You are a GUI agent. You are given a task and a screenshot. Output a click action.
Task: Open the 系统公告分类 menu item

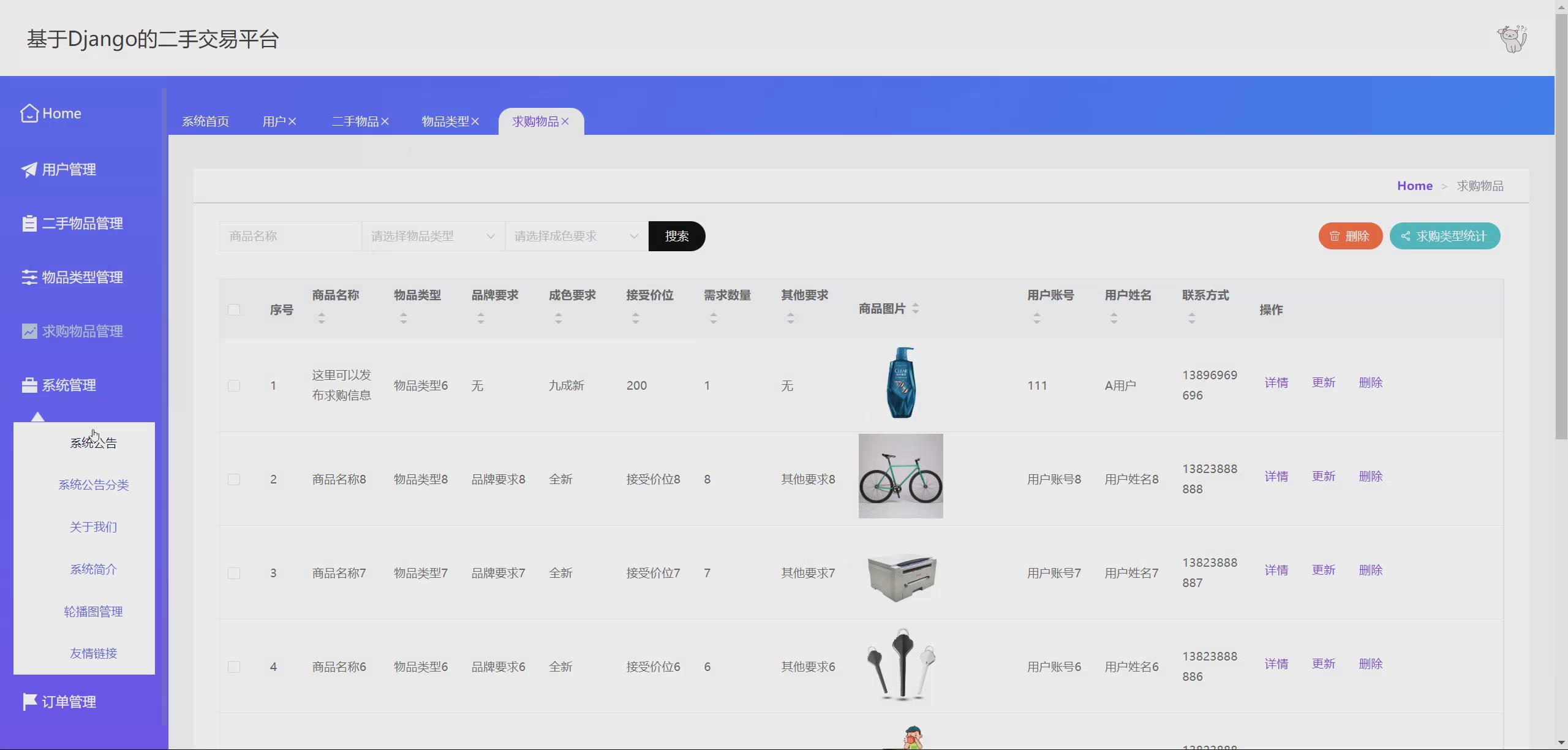[x=93, y=485]
